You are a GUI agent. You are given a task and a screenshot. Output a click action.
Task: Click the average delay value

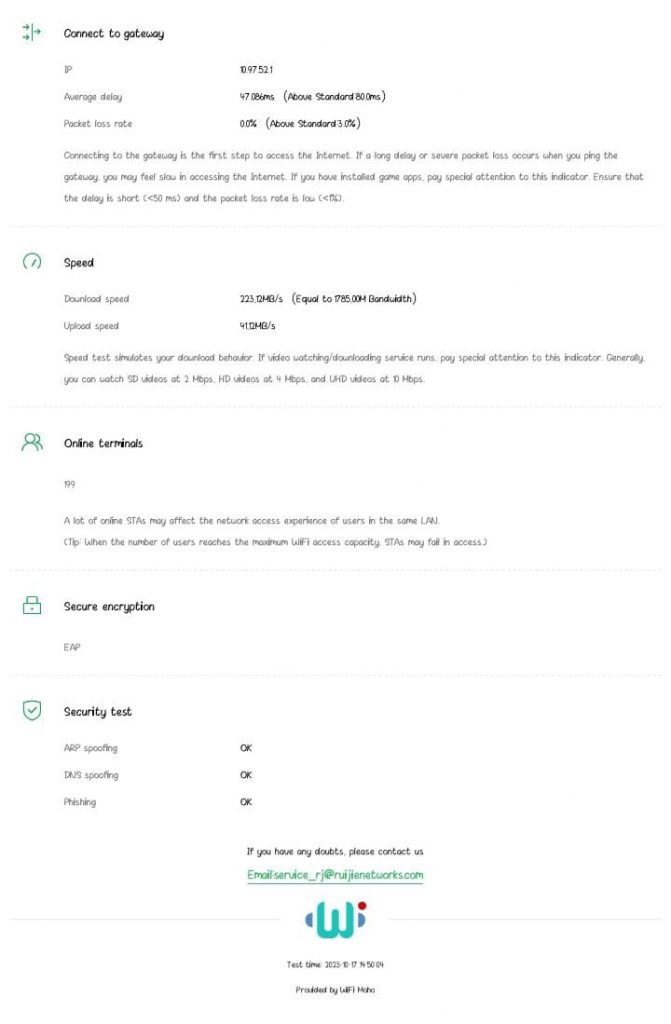point(312,97)
